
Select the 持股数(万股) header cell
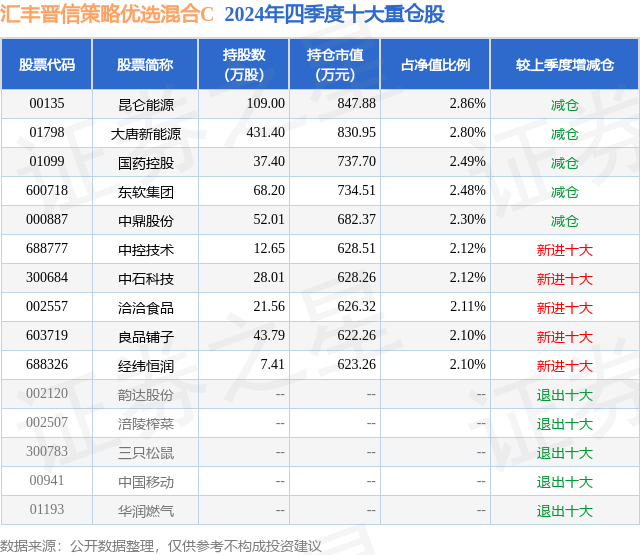click(x=244, y=64)
